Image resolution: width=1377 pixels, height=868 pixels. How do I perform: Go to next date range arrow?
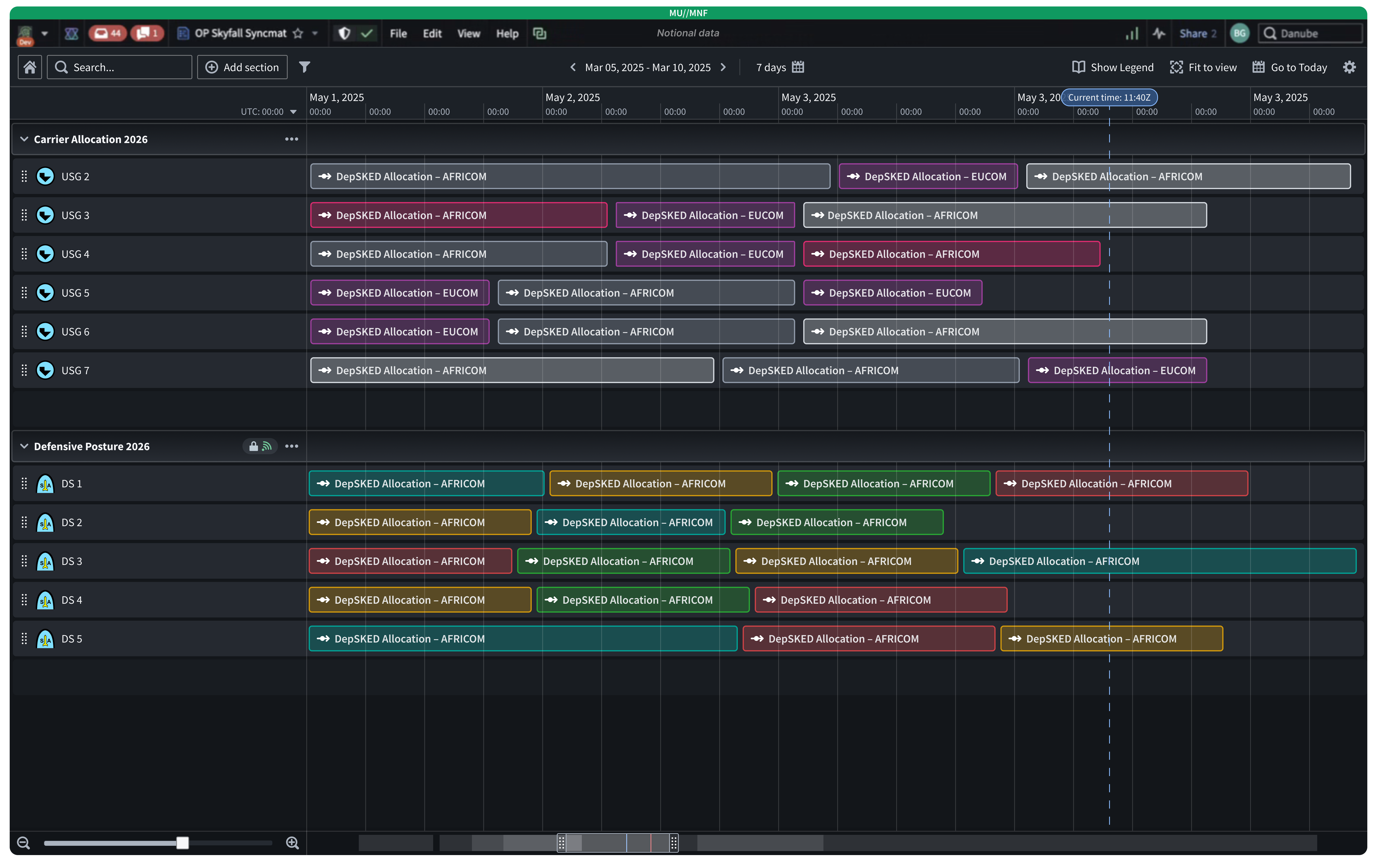point(723,67)
